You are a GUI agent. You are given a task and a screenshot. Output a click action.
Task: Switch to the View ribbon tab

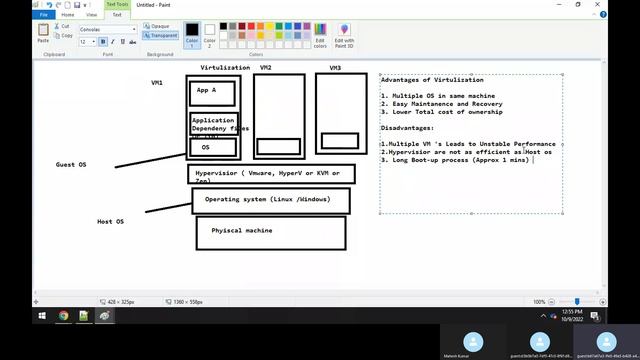[91, 15]
